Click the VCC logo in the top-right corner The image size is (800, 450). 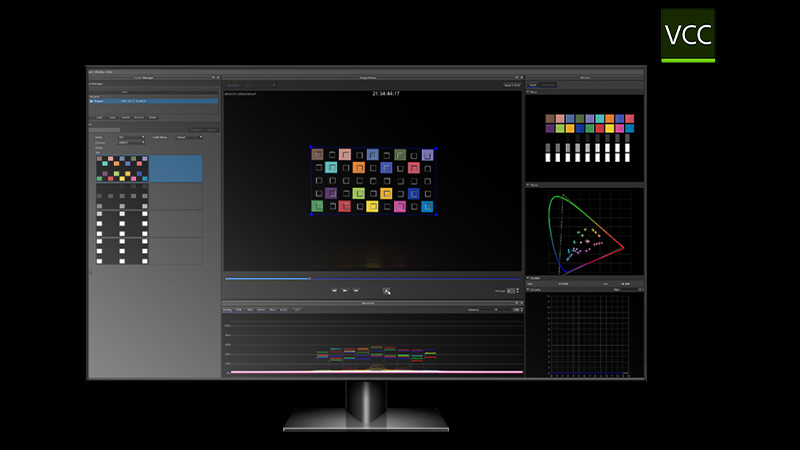coord(688,35)
